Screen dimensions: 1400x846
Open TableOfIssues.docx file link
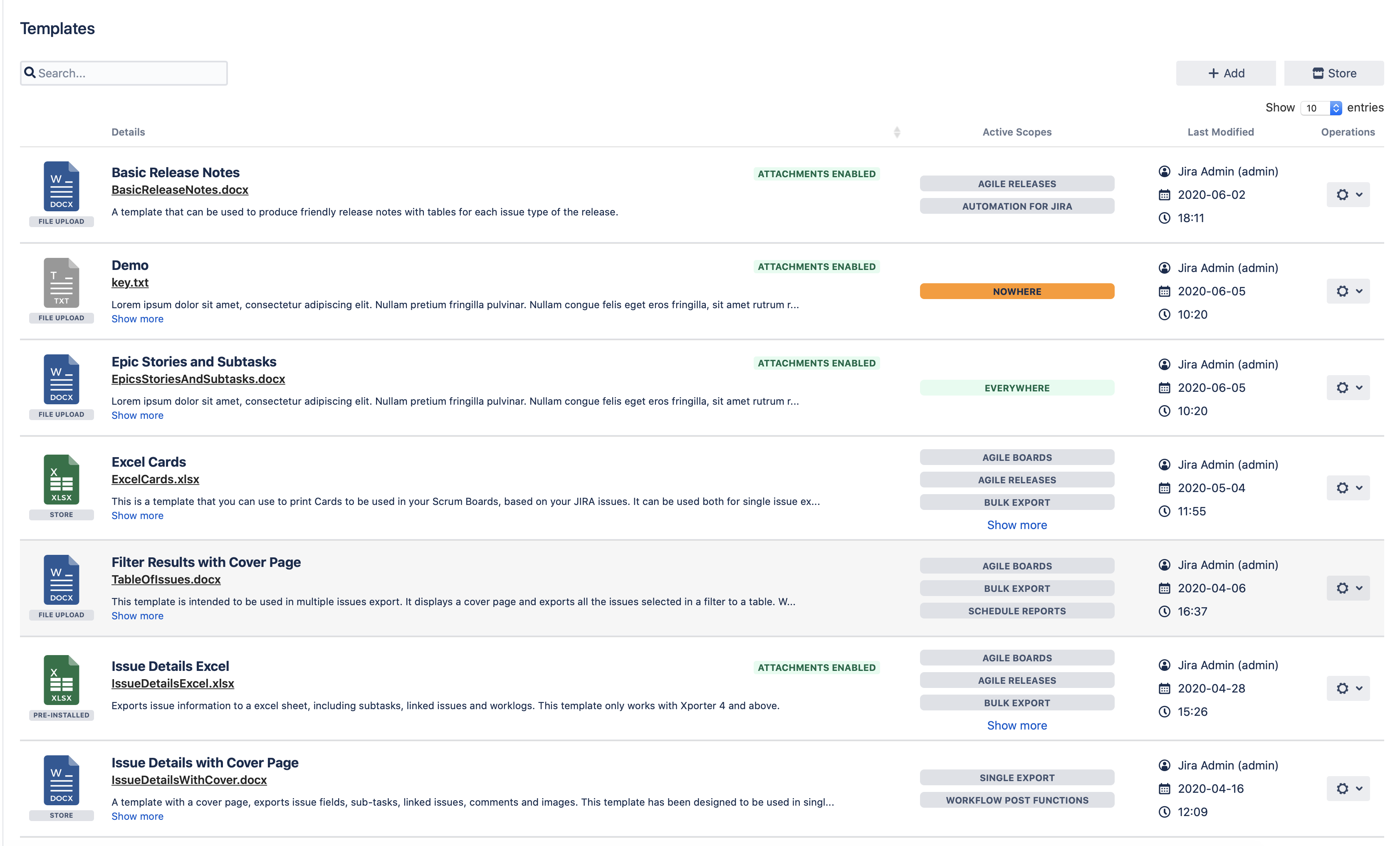point(166,579)
